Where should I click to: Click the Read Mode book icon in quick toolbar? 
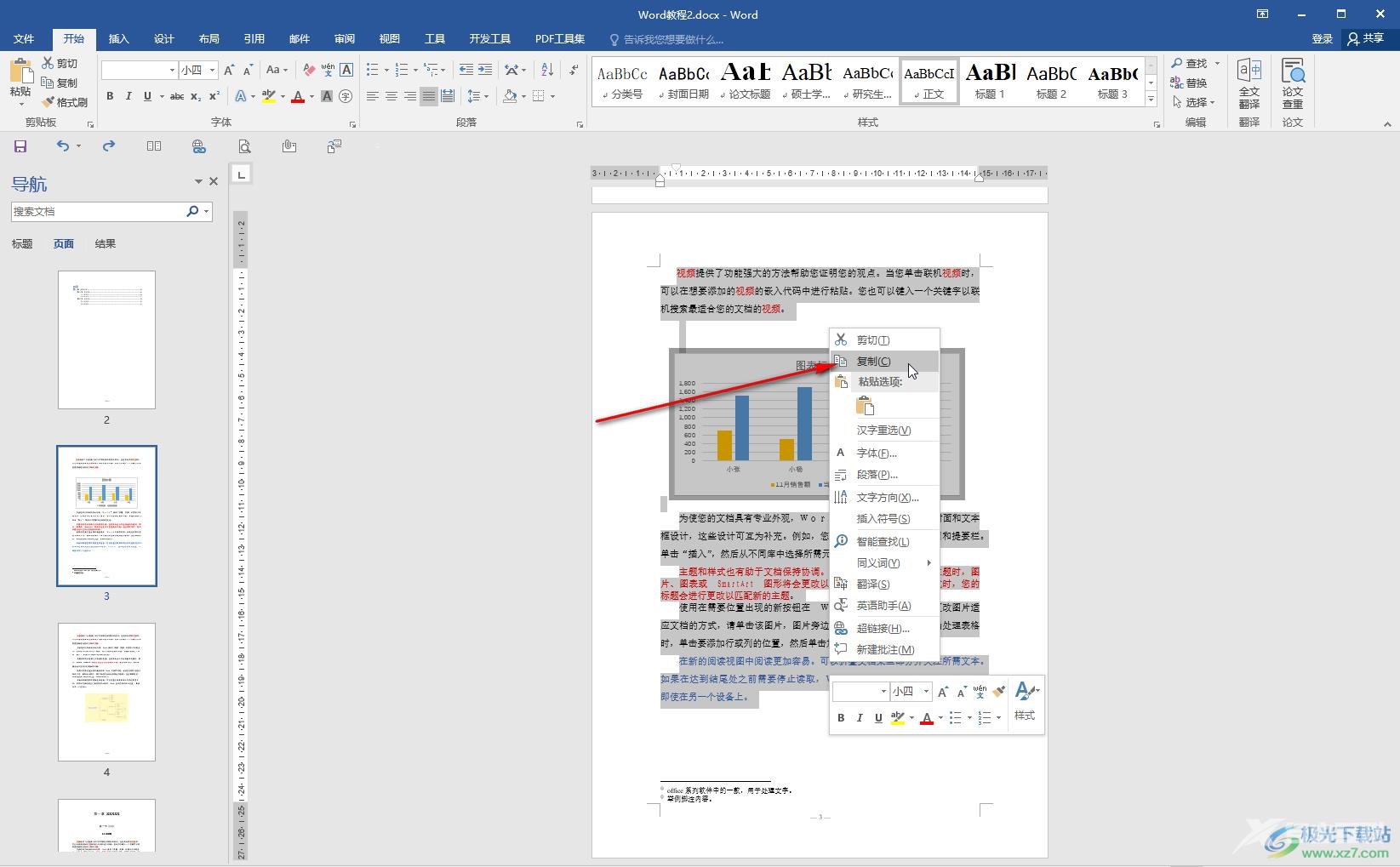(154, 146)
